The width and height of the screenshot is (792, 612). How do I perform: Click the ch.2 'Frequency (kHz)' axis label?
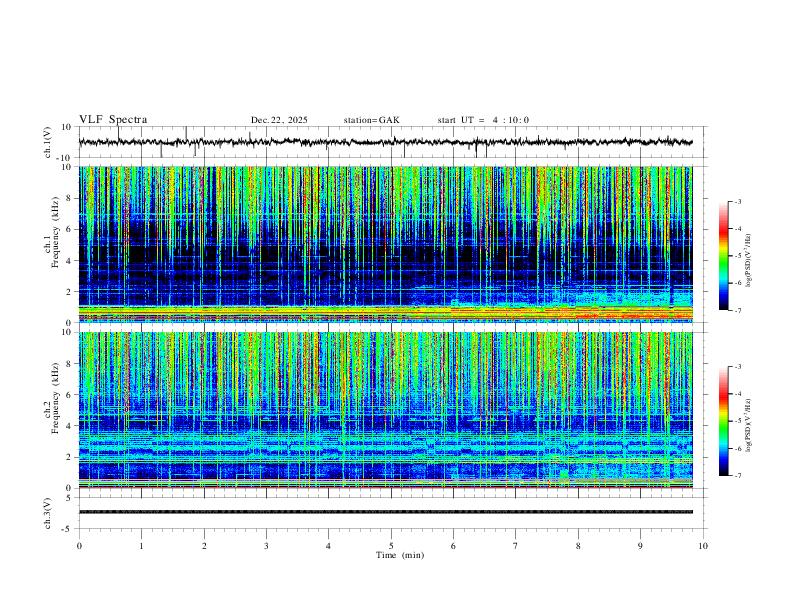(56, 398)
